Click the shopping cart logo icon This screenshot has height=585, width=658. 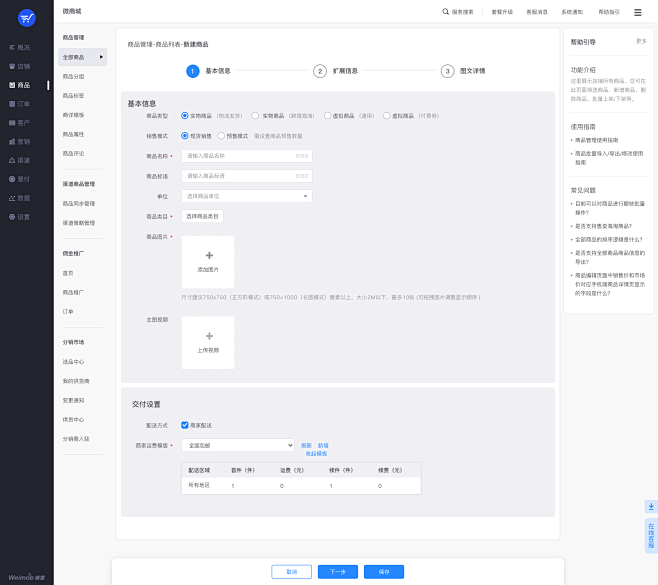tap(26, 18)
